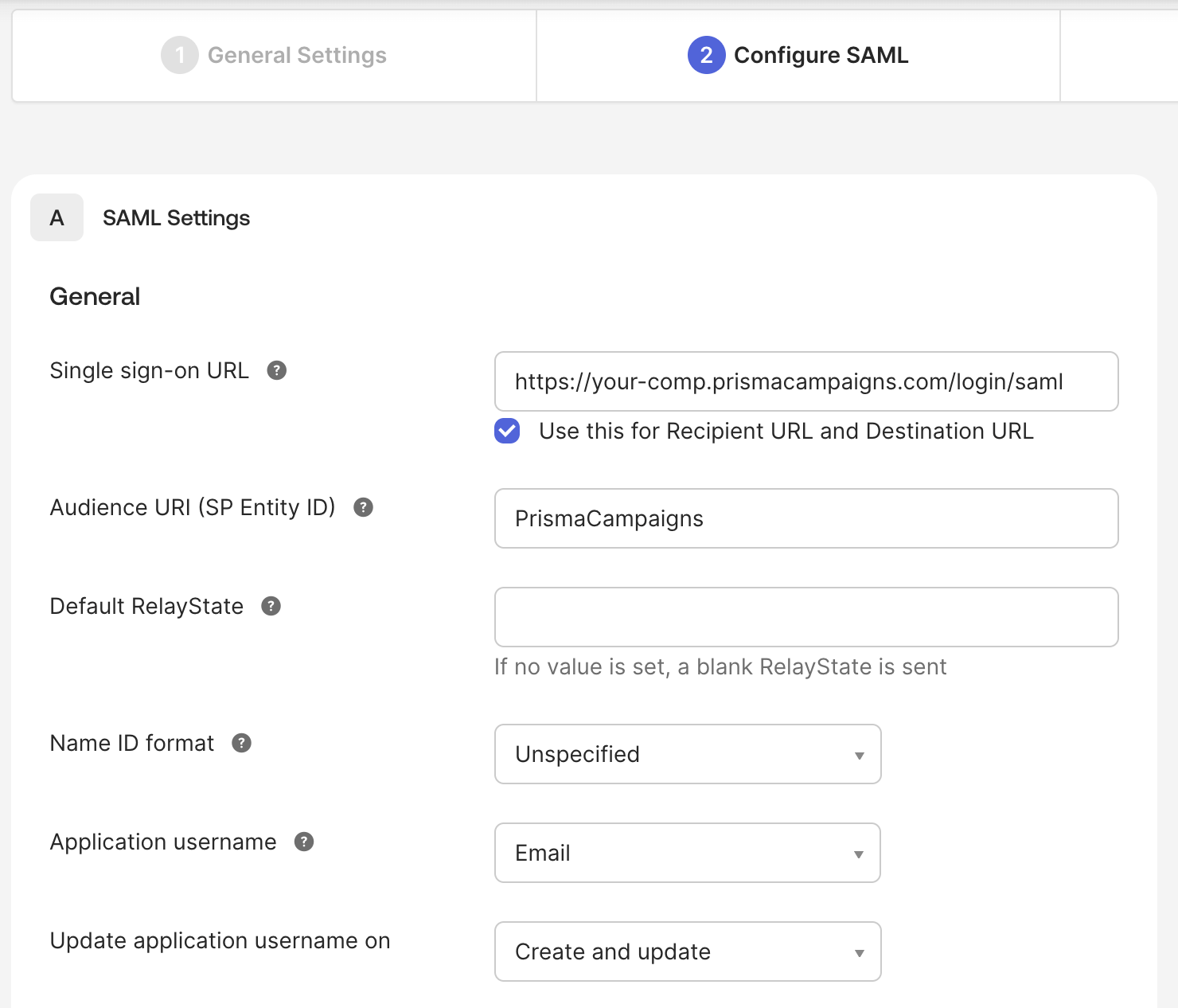Switch to the General Settings step
Screen dimensions: 1178x1008
coord(297,55)
